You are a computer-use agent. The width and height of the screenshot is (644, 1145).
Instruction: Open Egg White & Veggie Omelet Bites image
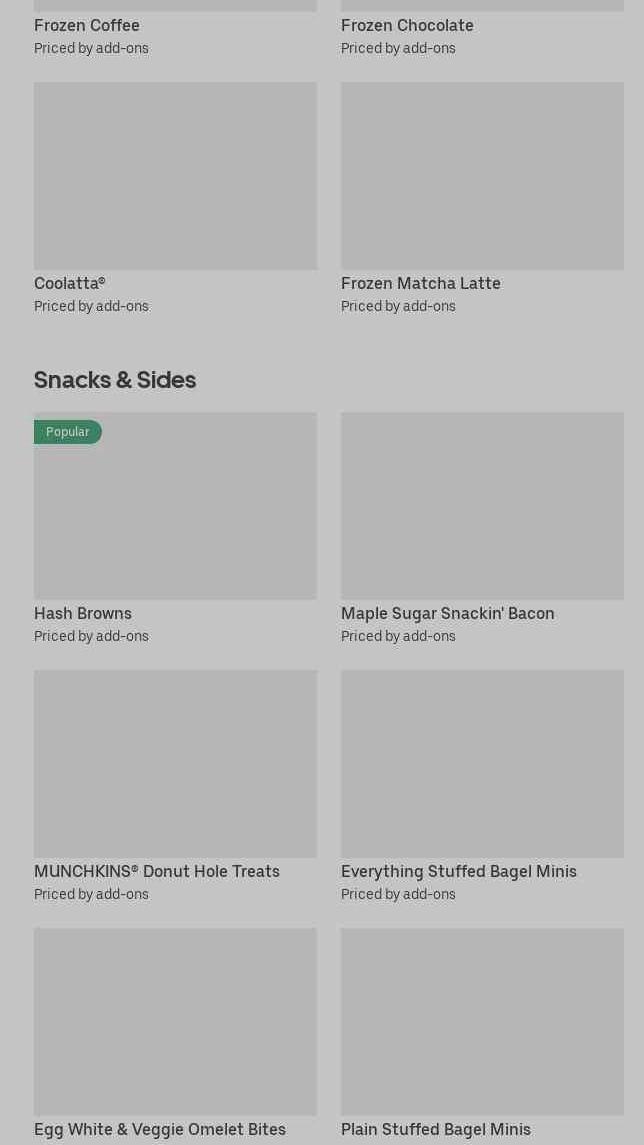click(x=175, y=1021)
